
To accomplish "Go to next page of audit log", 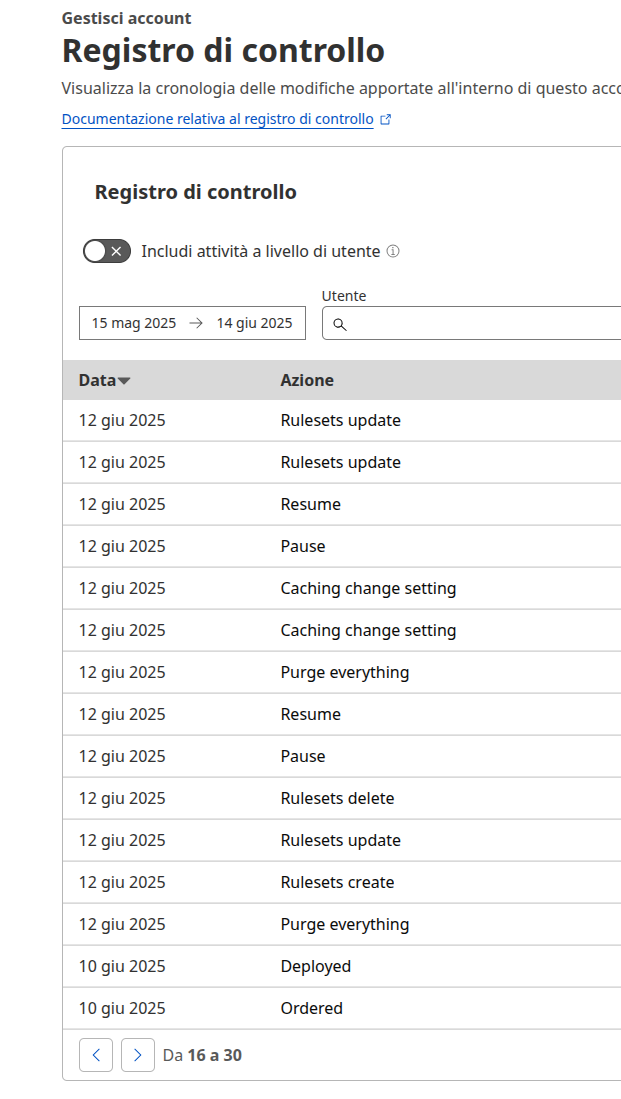I will point(138,1055).
